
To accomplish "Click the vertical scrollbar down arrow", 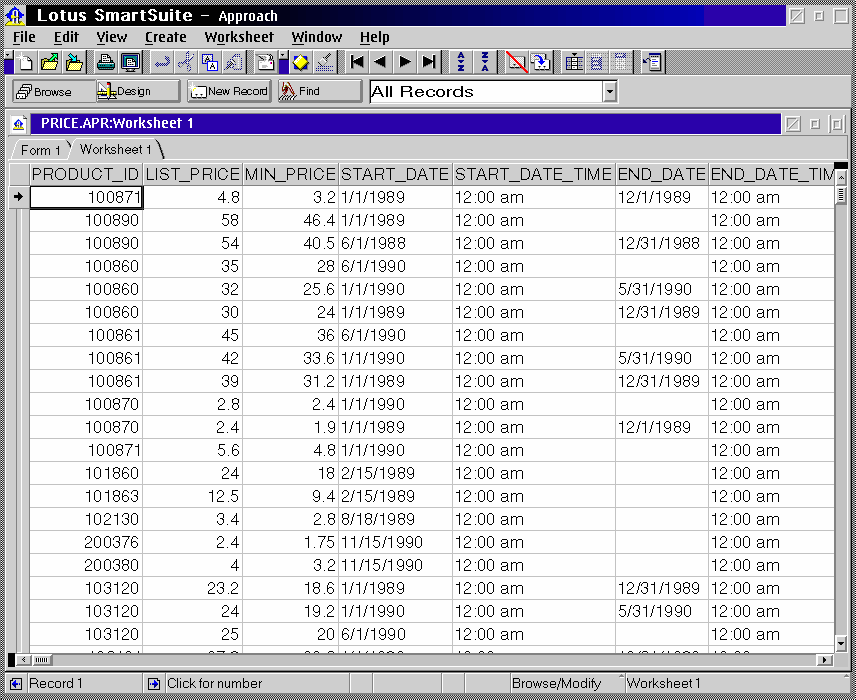I will click(841, 644).
